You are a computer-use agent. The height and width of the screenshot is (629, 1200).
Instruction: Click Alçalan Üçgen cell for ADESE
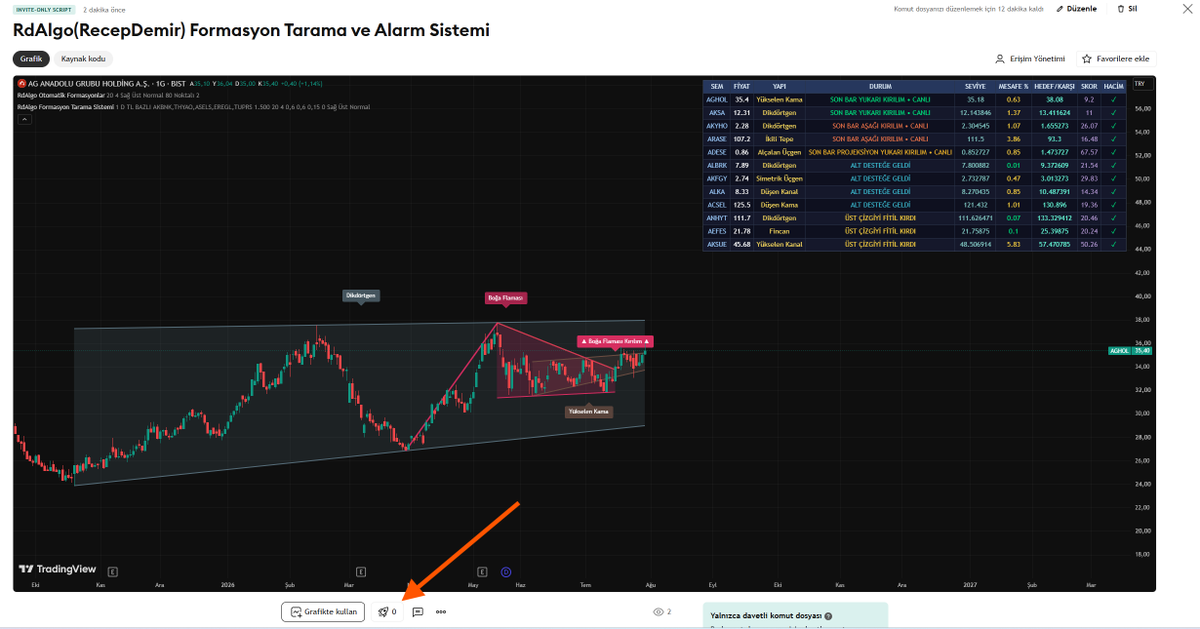coord(780,152)
